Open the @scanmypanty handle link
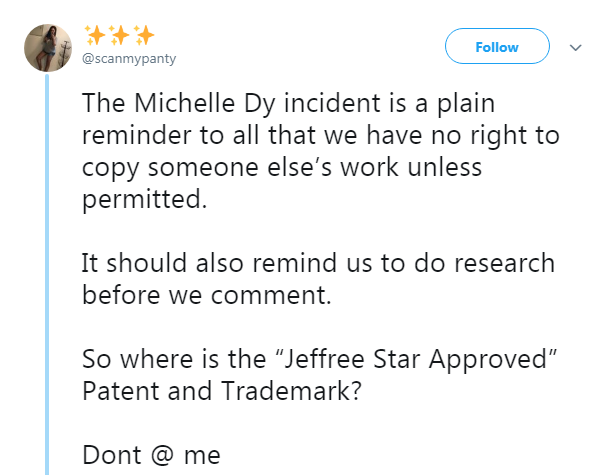The width and height of the screenshot is (613, 475). coord(129,59)
